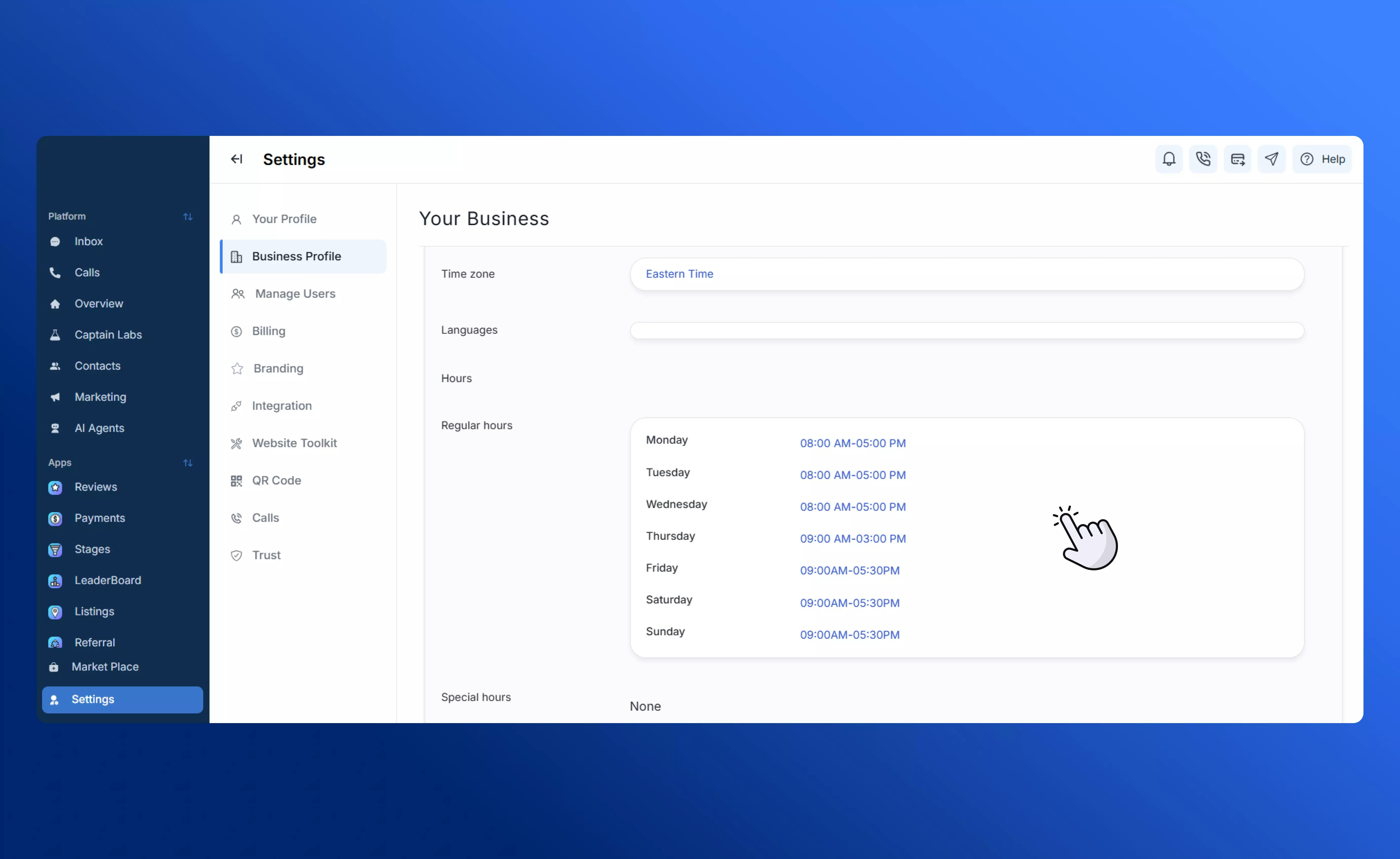The image size is (1400, 859).
Task: Click the paper plane send icon
Action: 1272,159
